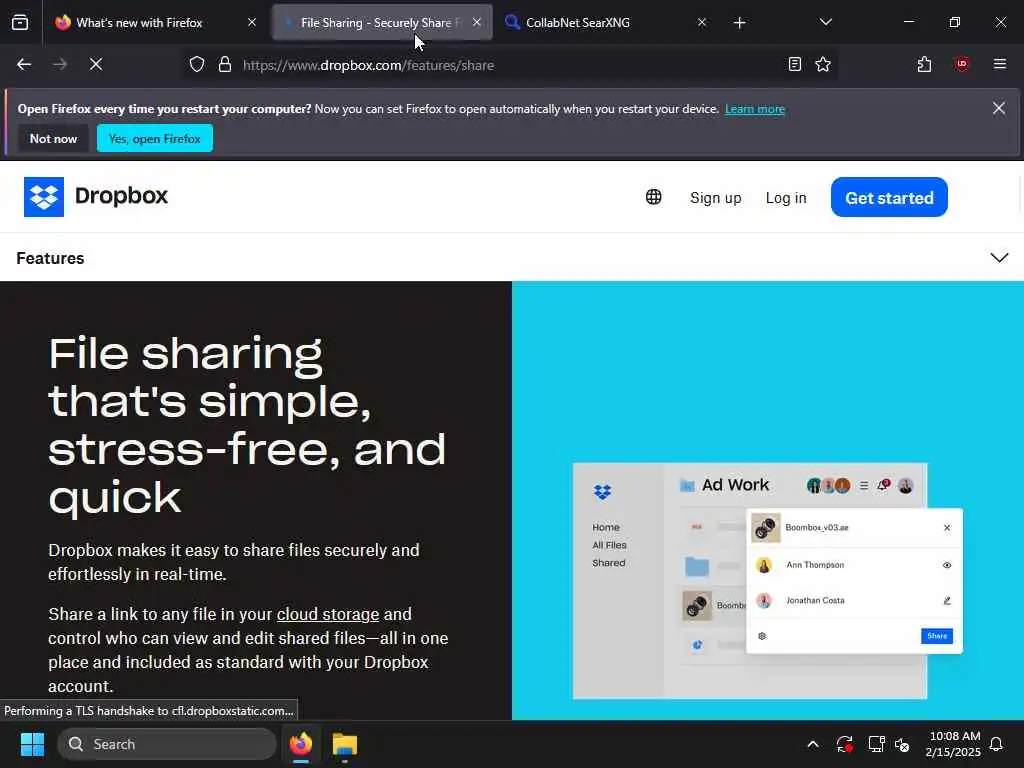Click the address bar URL field
This screenshot has width=1024, height=768.
click(509, 65)
